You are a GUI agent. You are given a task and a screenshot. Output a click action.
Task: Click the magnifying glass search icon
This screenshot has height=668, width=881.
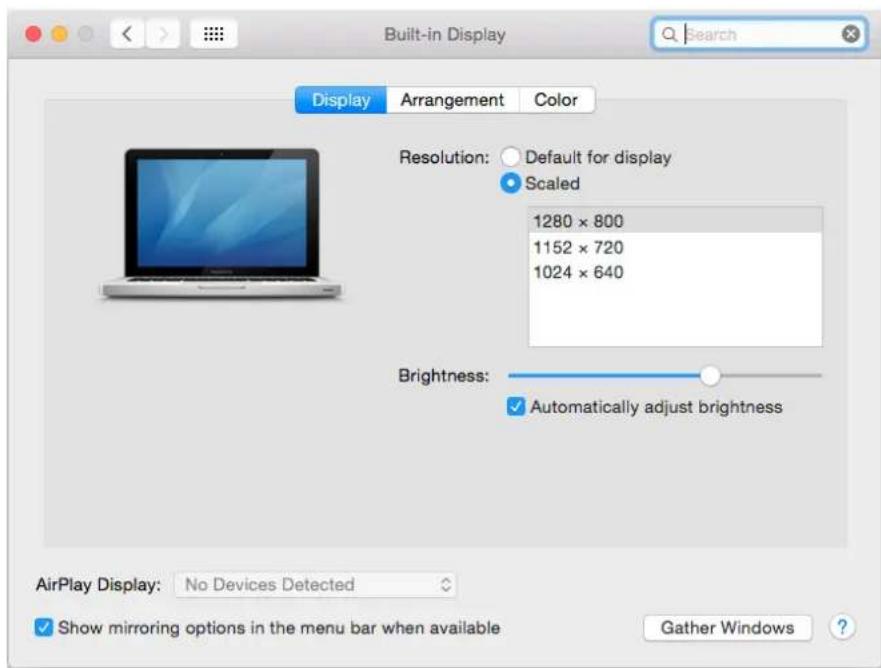coord(669,34)
